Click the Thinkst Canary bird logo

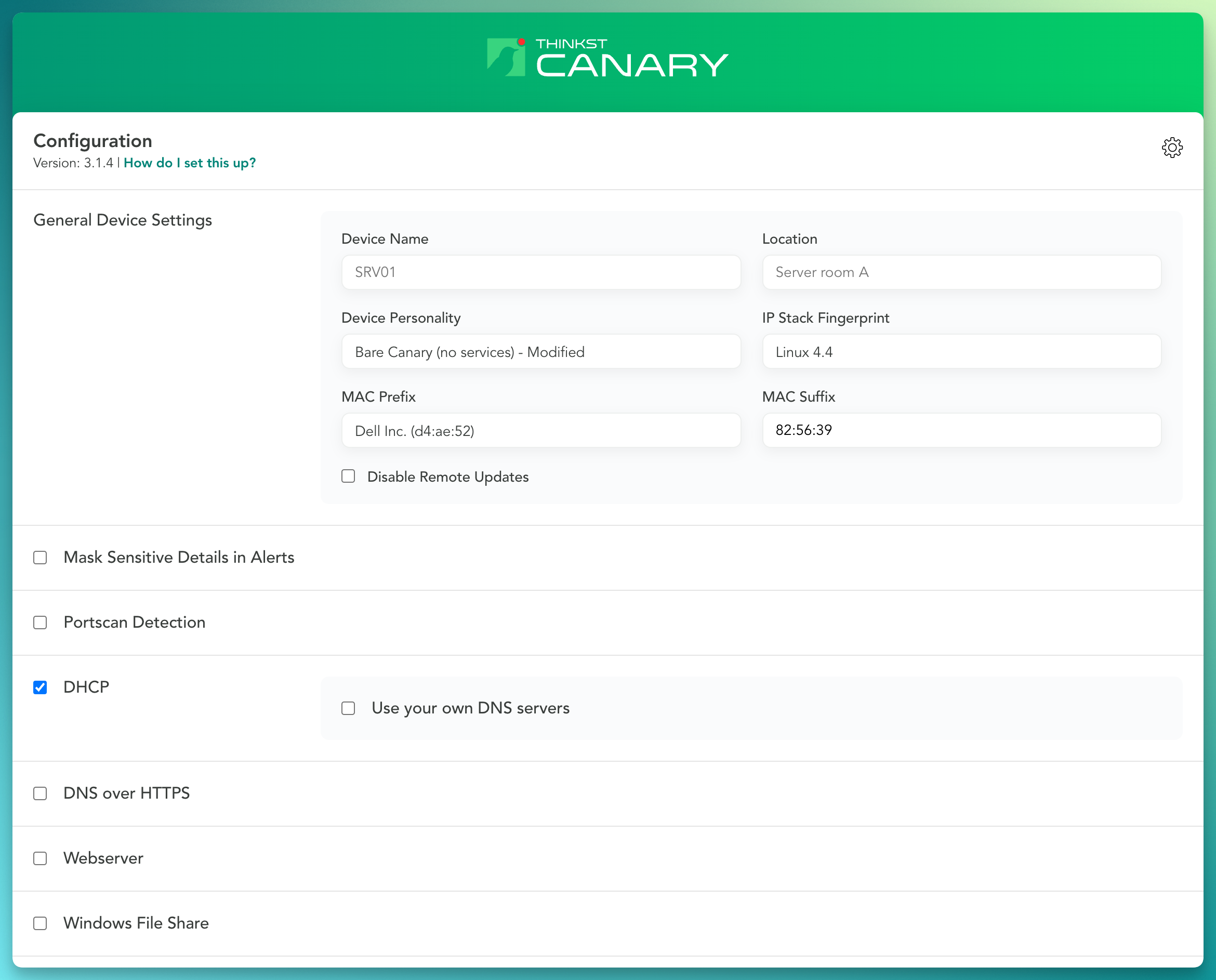coord(506,57)
